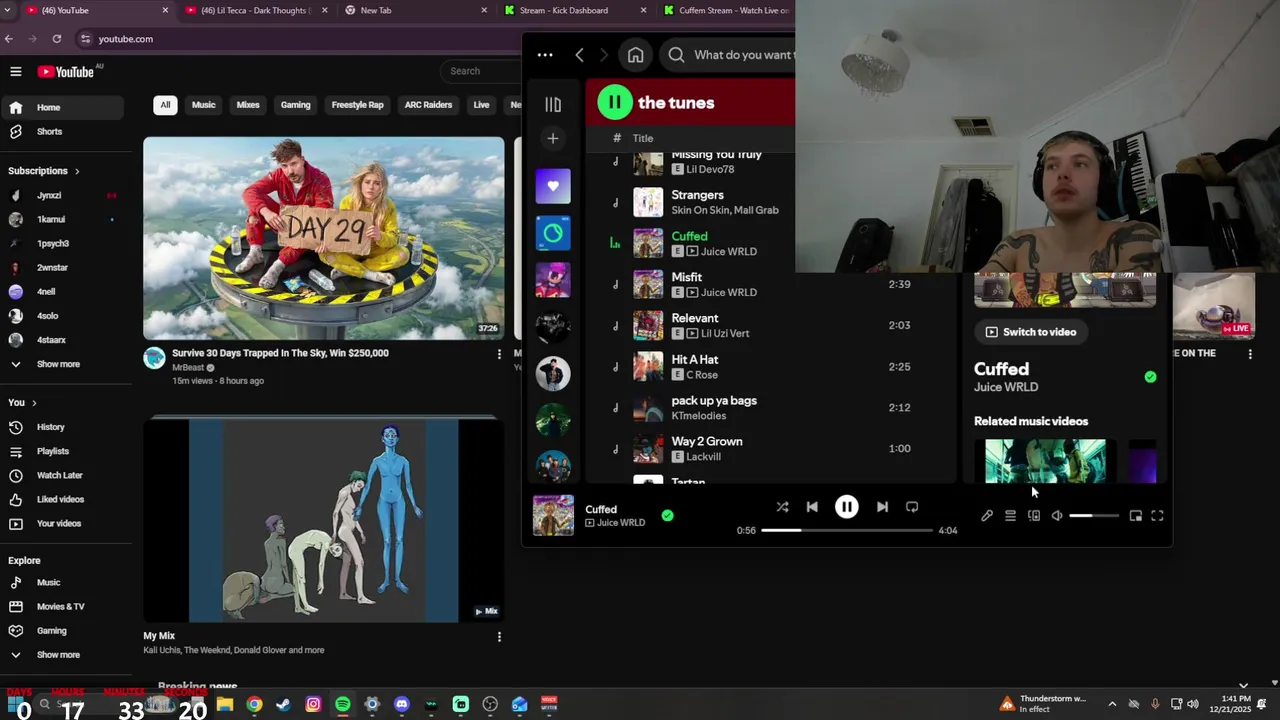Viewport: 1280px width, 720px height.
Task: Open YouTube hamburger guide menu
Action: (16, 71)
